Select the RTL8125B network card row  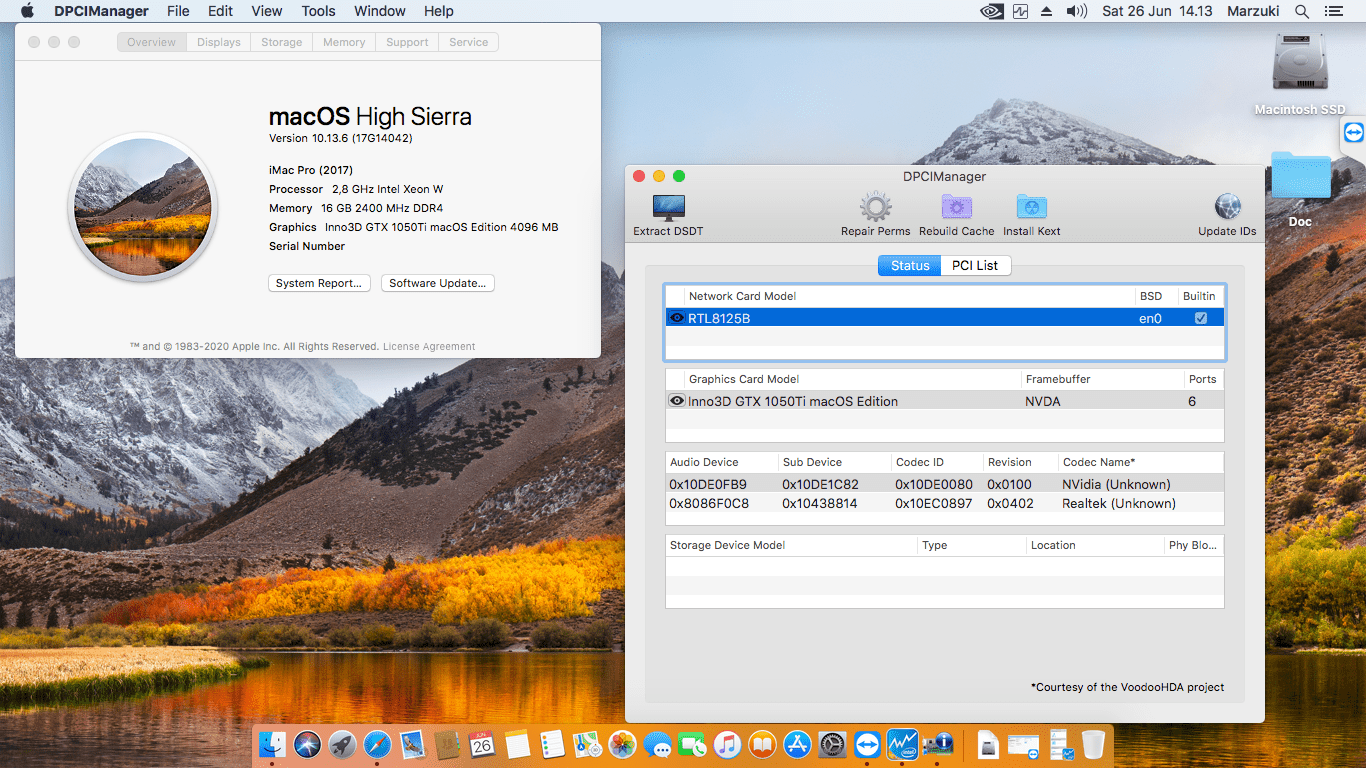click(945, 318)
